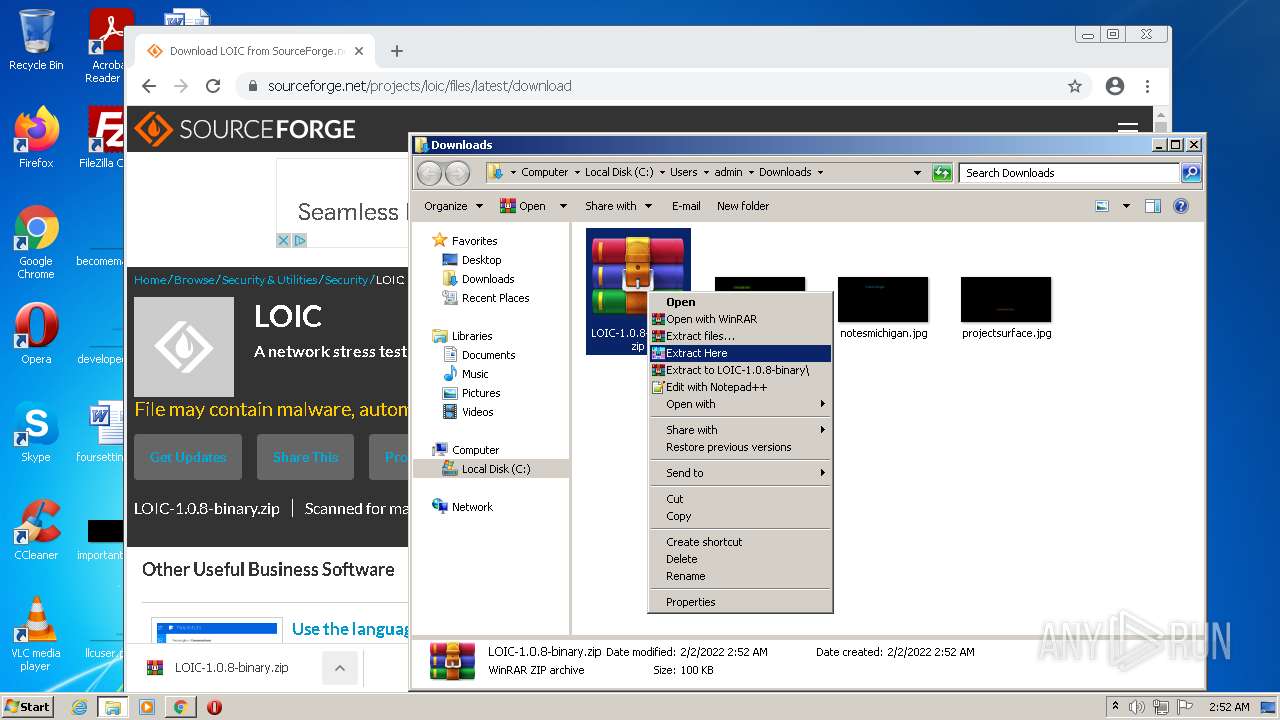The height and width of the screenshot is (720, 1280).
Task: Open the address bar history dropdown
Action: (917, 173)
